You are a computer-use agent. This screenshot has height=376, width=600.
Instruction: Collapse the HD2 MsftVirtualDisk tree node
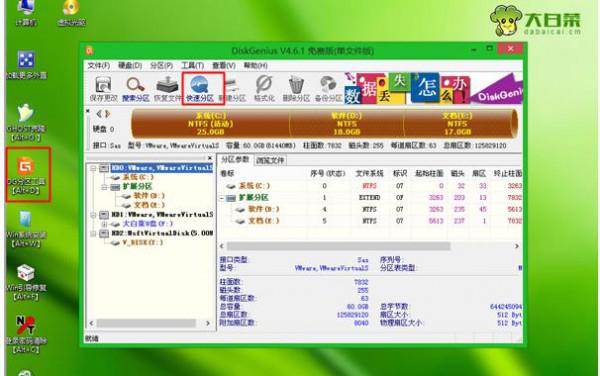pyautogui.click(x=93, y=233)
